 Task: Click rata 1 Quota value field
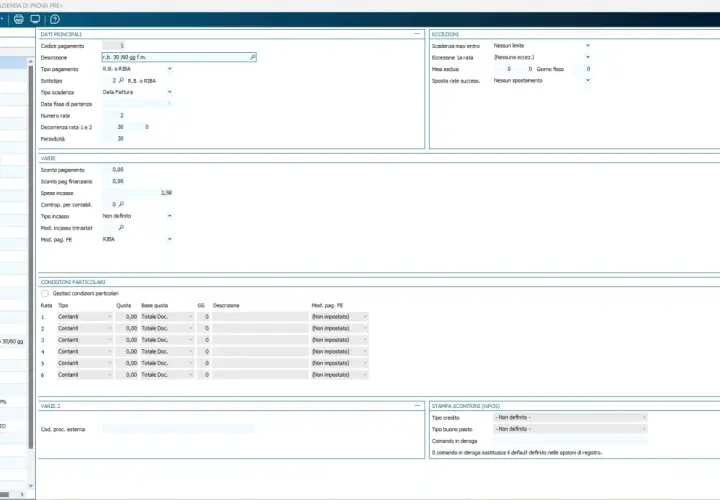(126, 317)
